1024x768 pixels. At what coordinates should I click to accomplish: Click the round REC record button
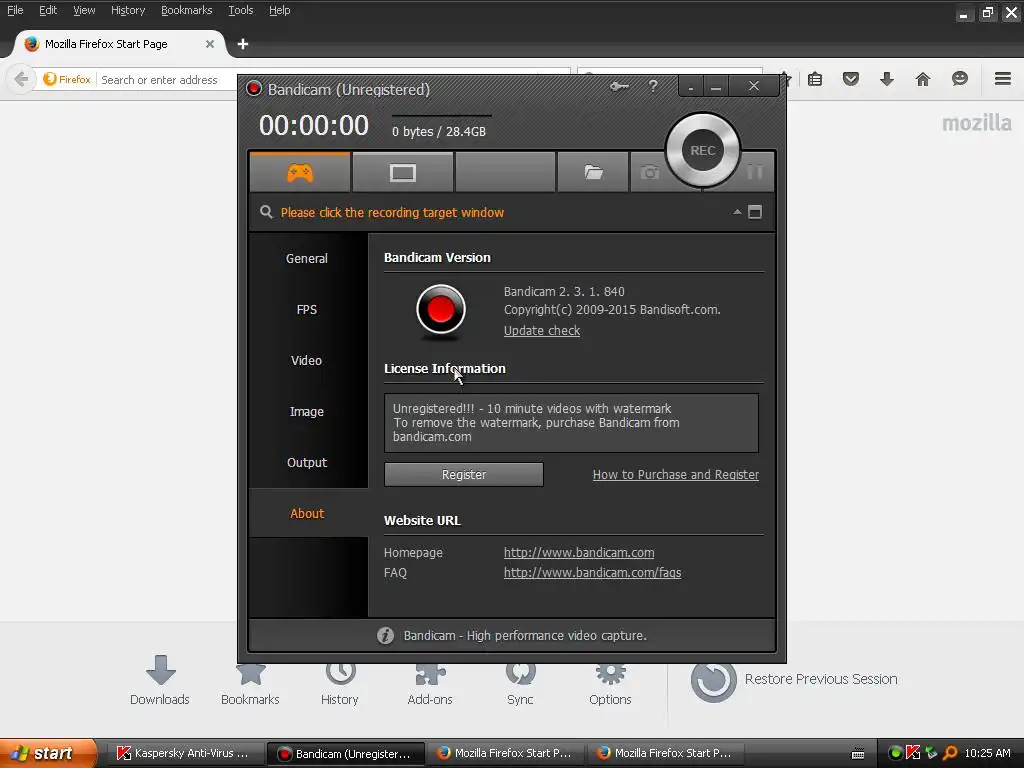703,150
